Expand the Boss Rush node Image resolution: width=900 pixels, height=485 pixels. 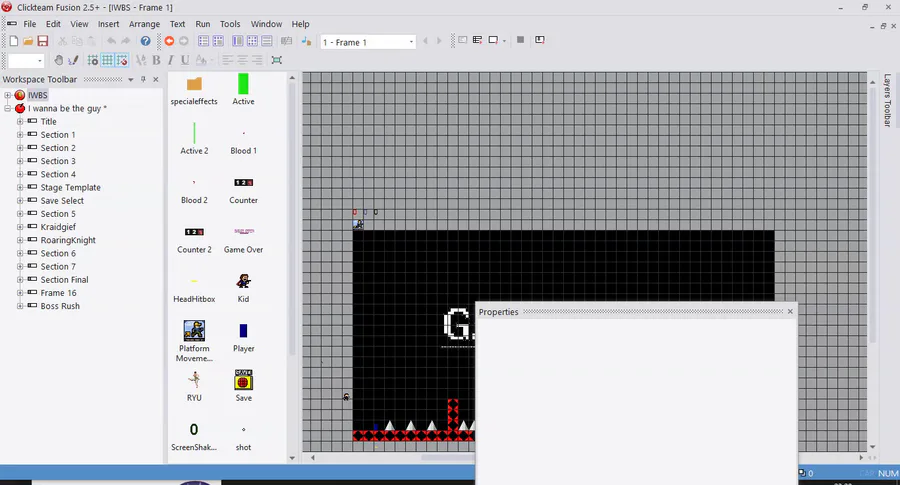point(20,306)
